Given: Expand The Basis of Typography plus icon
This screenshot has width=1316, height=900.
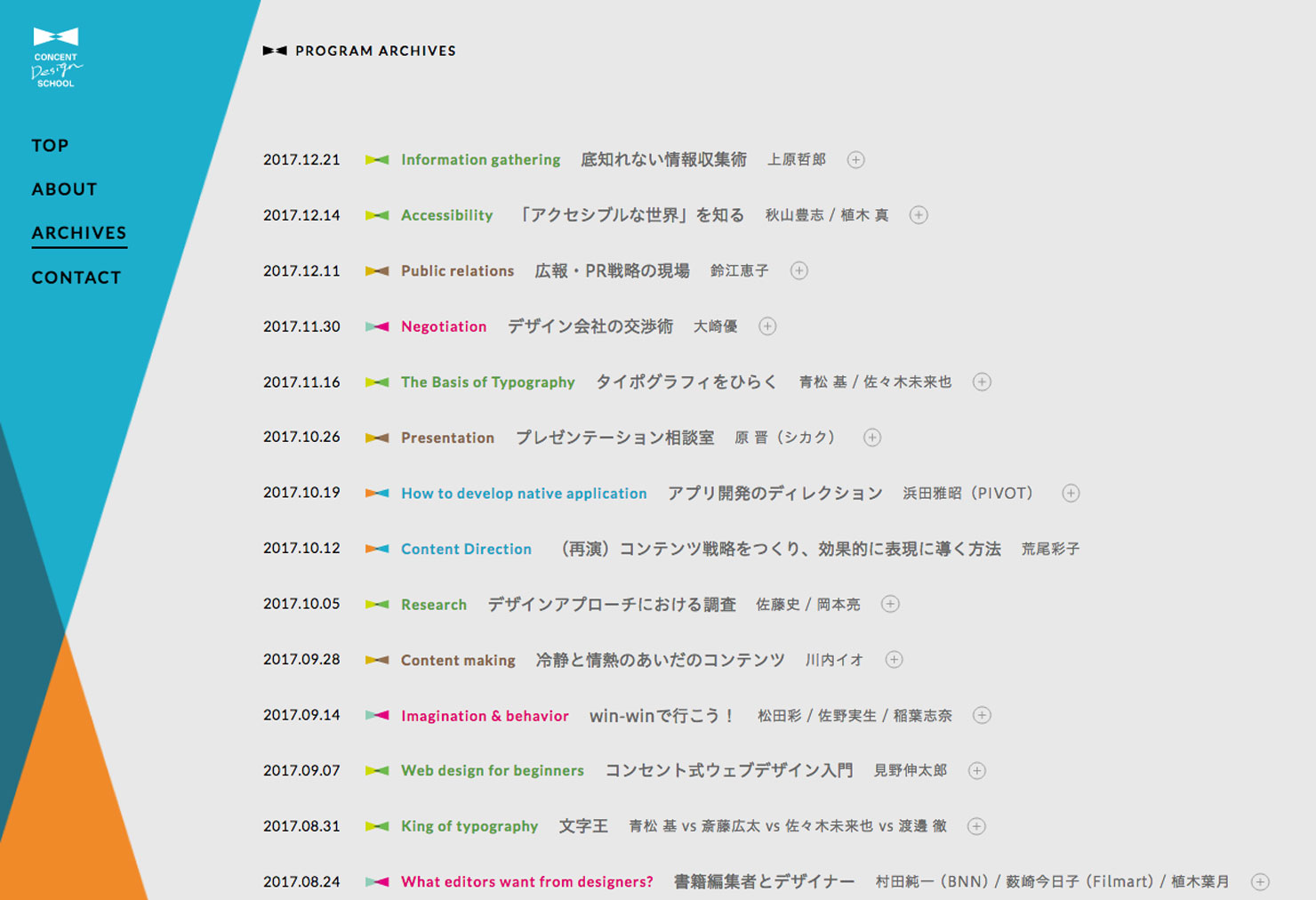Looking at the screenshot, I should click(982, 382).
